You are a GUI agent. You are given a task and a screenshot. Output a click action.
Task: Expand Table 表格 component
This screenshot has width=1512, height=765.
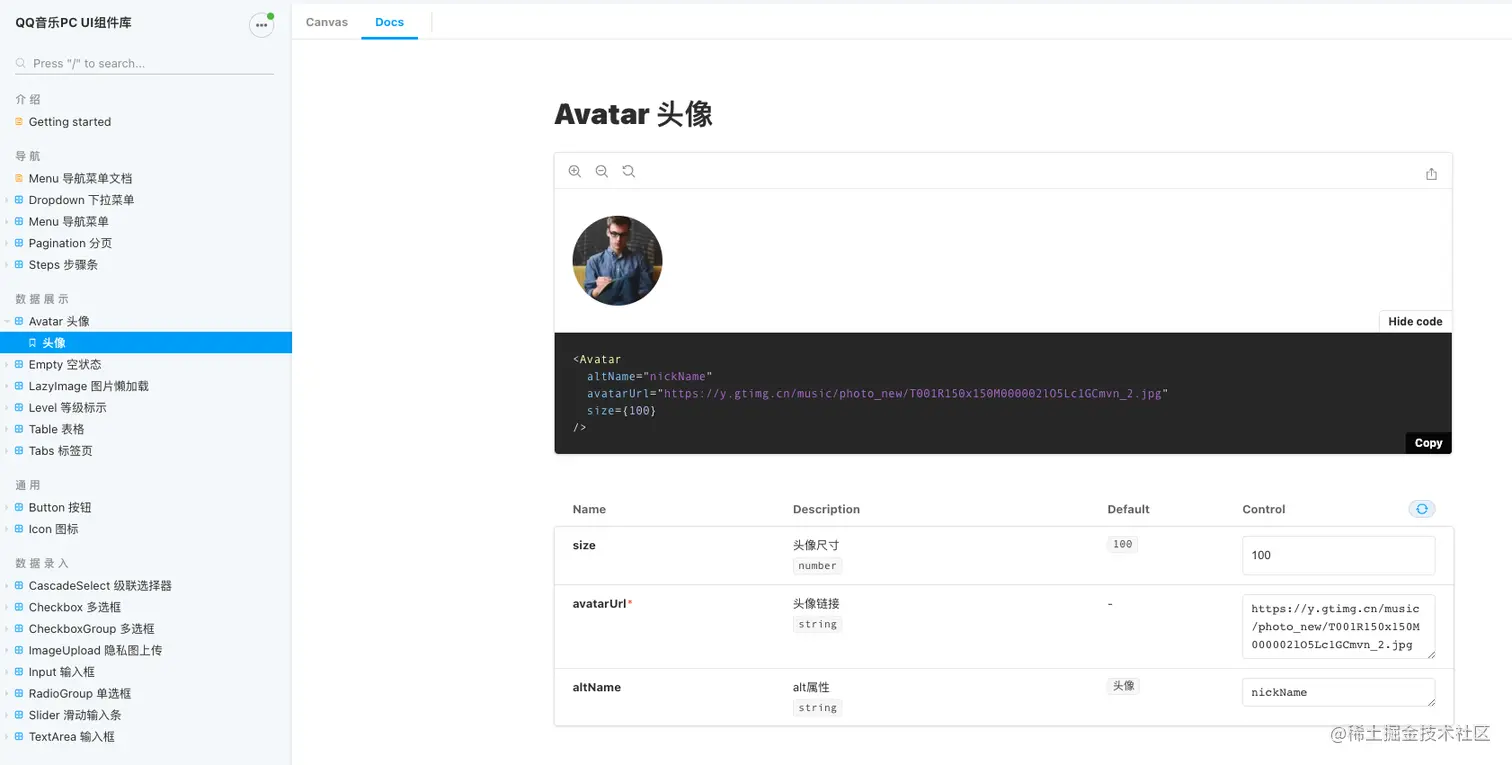(57, 430)
